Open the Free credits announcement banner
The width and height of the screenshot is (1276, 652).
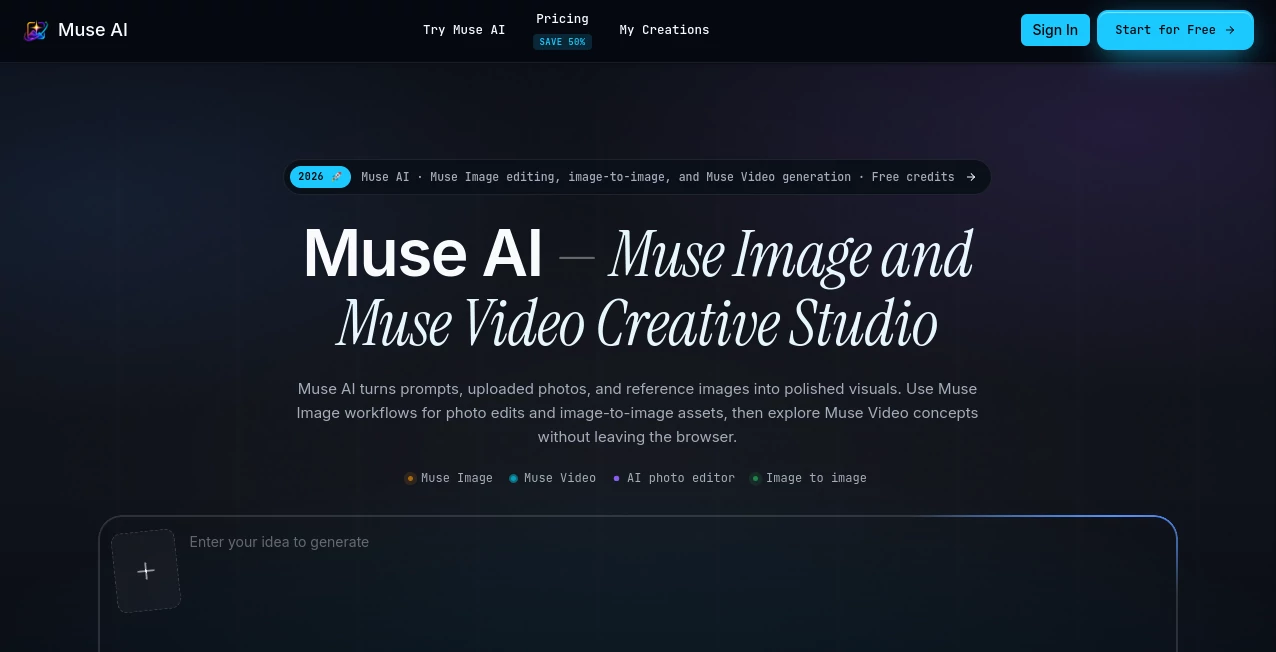pos(638,177)
